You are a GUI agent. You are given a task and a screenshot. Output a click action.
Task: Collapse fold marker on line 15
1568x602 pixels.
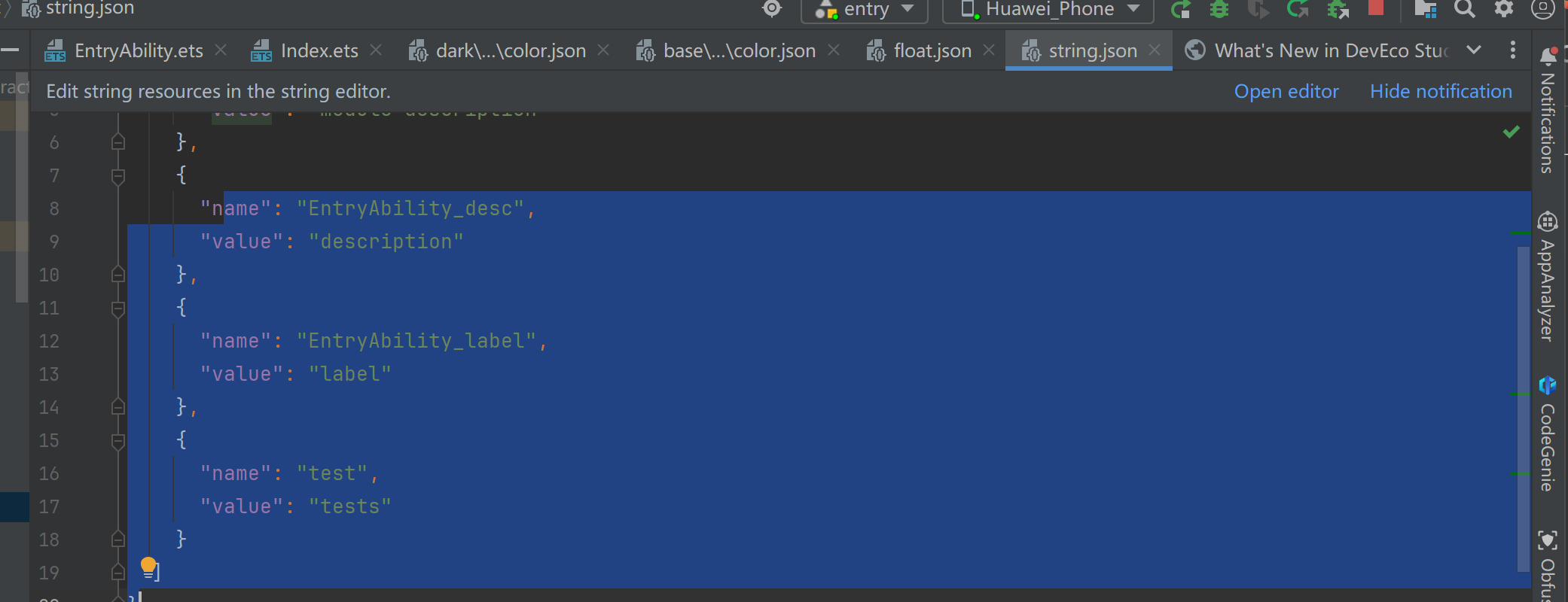pos(118,440)
